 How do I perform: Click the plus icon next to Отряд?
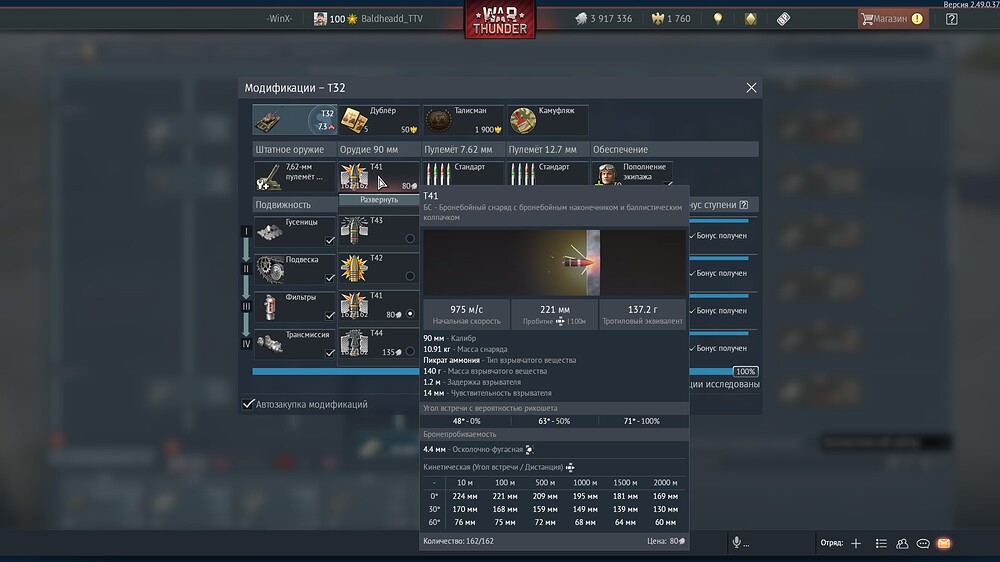tap(856, 543)
